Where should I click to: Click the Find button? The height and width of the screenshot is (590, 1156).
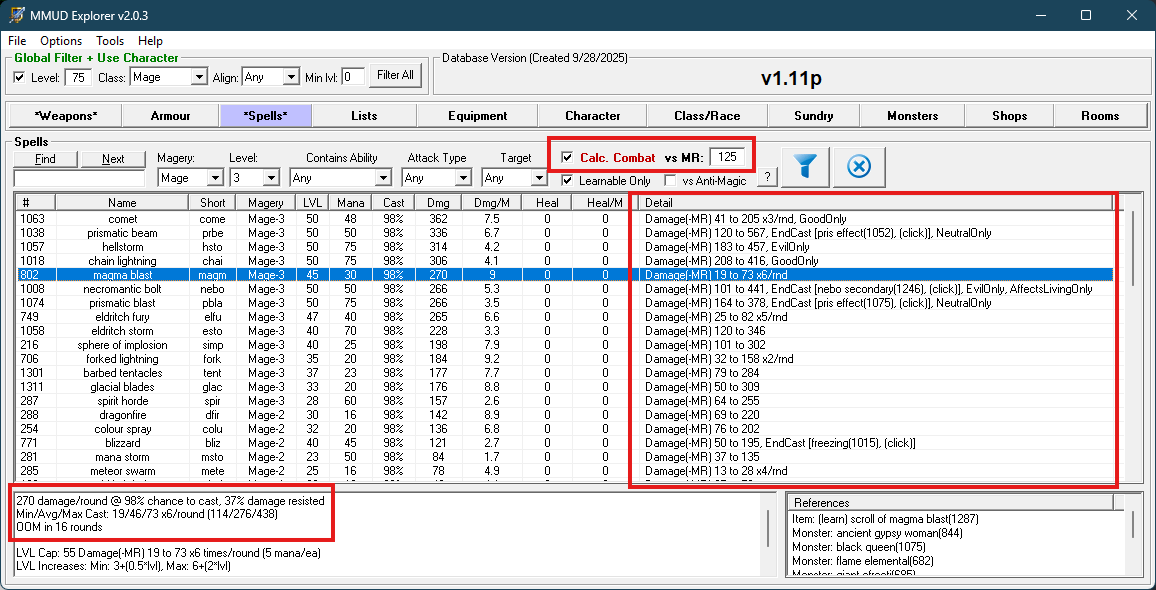pyautogui.click(x=45, y=159)
